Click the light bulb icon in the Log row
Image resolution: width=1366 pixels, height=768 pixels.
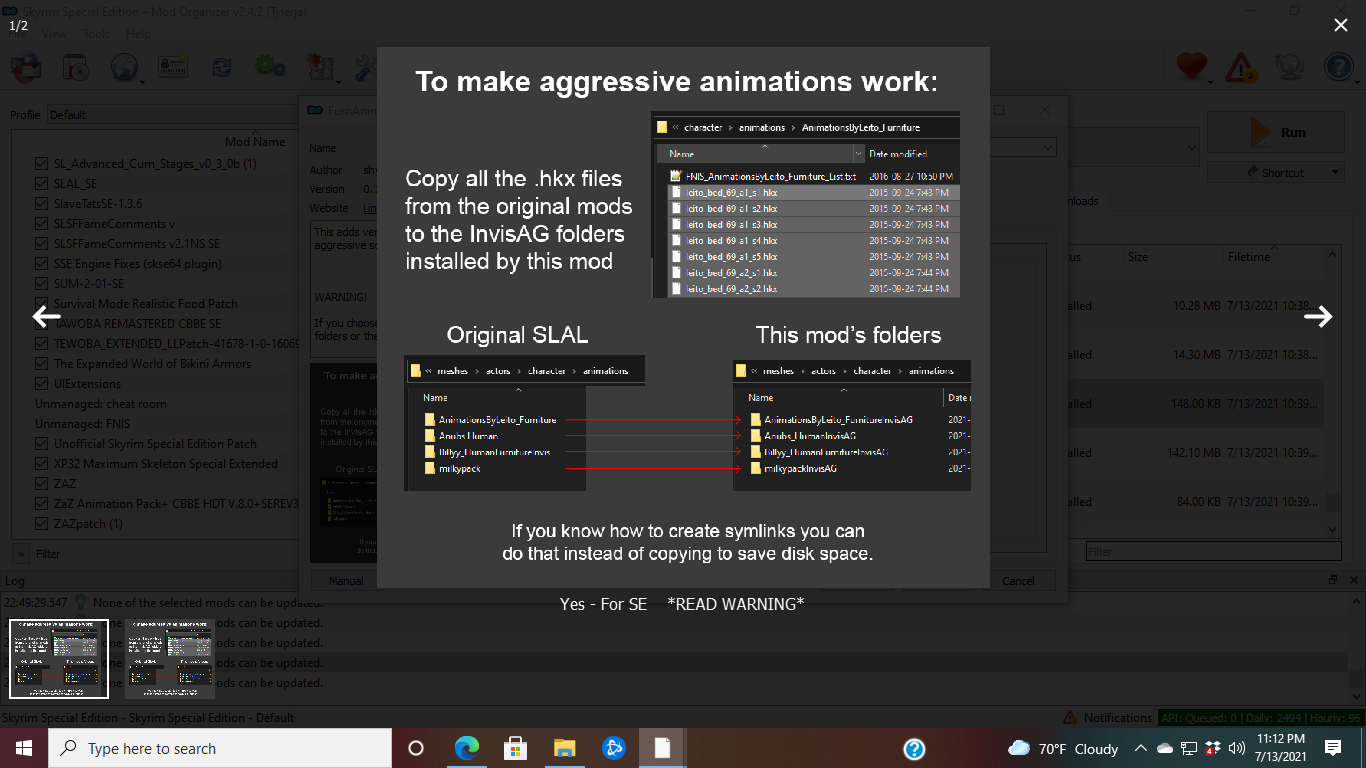[x=80, y=603]
